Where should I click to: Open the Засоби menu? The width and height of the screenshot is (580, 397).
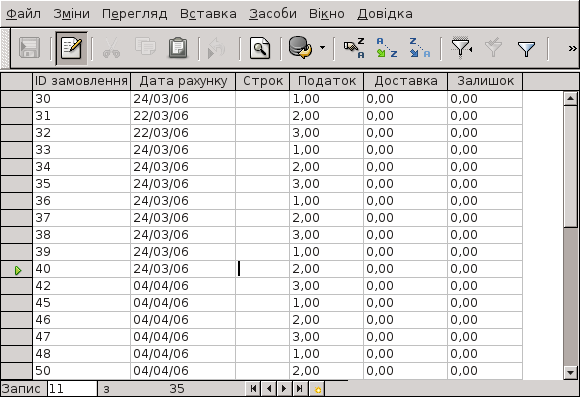pos(273,14)
